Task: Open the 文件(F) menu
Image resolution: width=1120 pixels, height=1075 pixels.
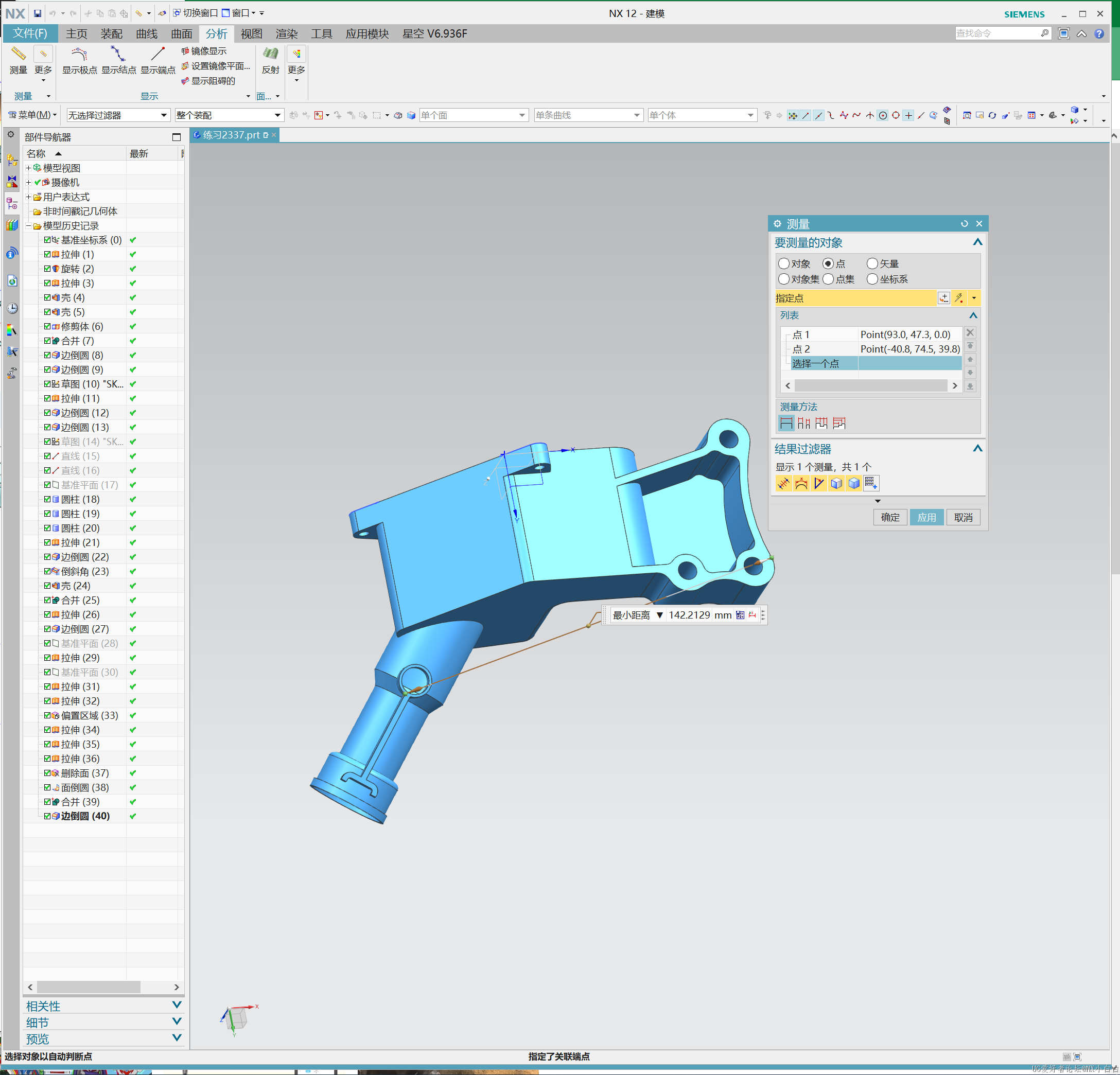Action: (x=30, y=33)
